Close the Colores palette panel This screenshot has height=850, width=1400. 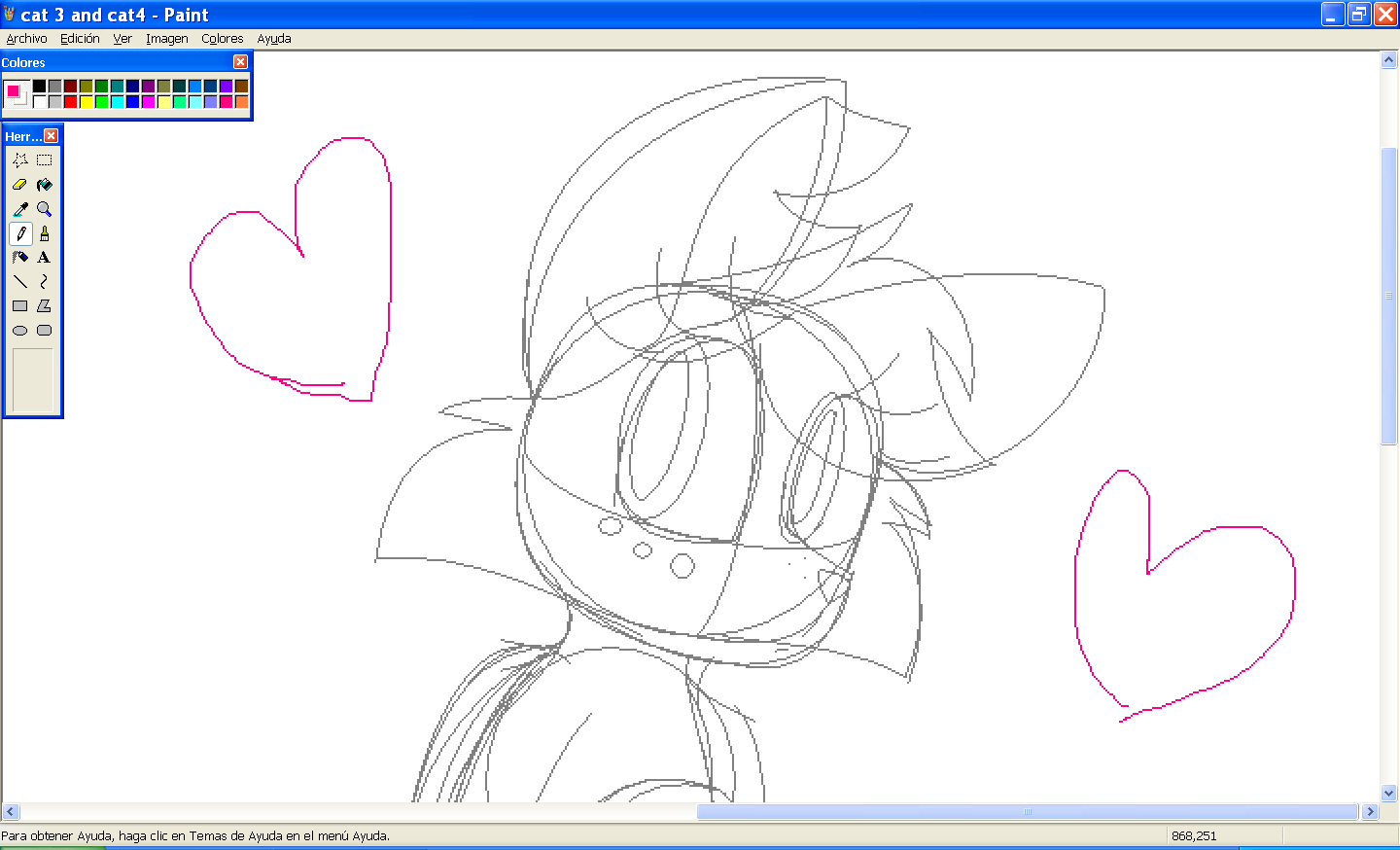coord(241,62)
